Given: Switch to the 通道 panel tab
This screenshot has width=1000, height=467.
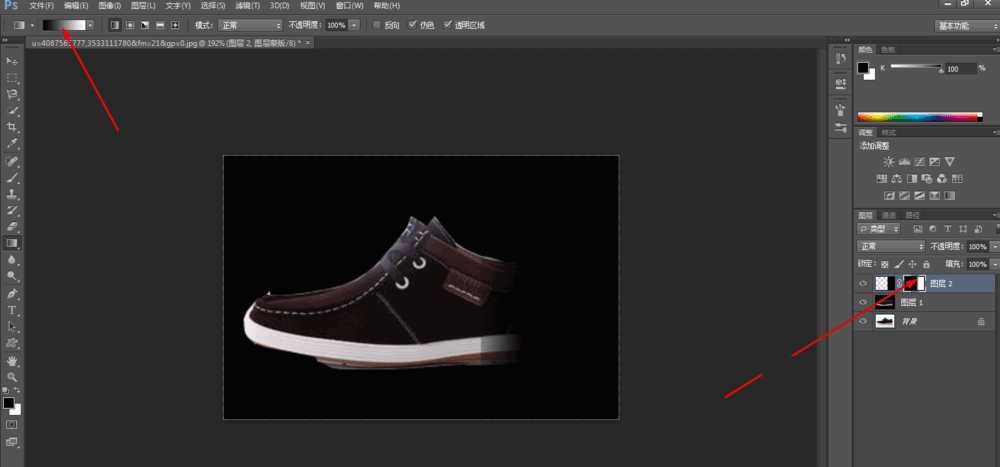Looking at the screenshot, I should (x=889, y=215).
